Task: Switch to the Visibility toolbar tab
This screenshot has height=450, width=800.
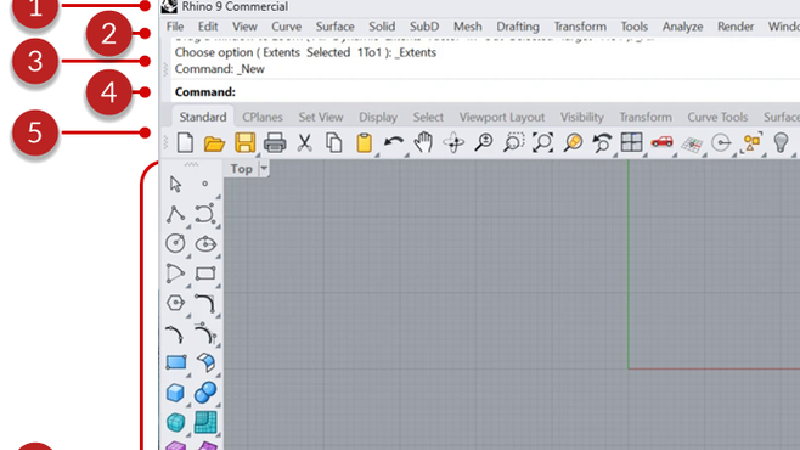Action: (x=582, y=117)
